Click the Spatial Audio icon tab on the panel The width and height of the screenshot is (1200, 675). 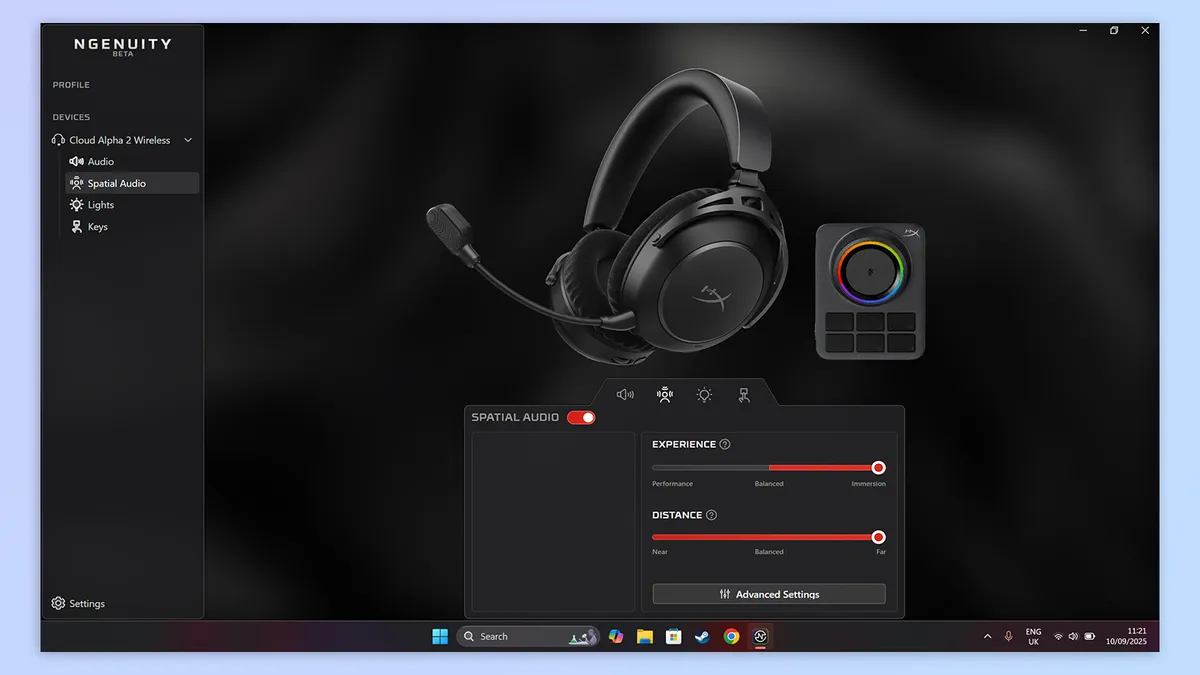point(664,394)
